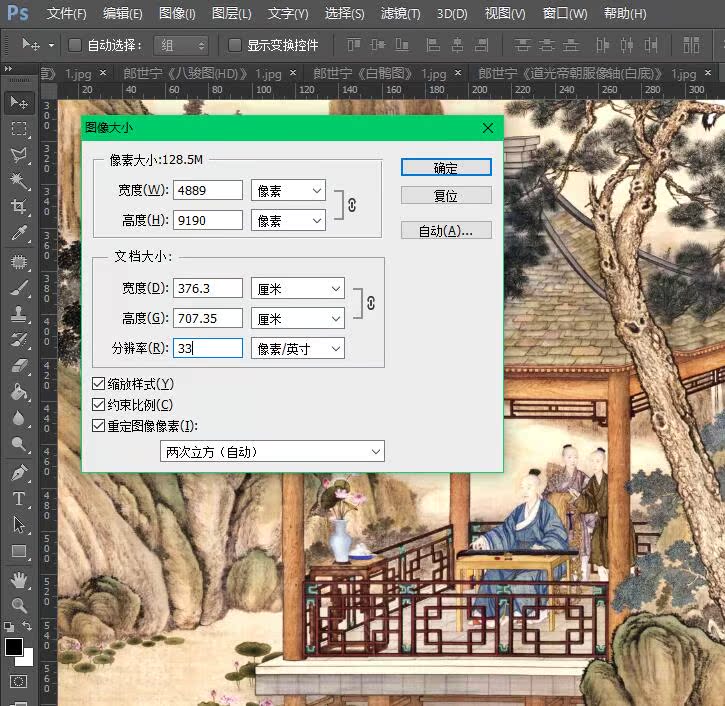Screen dimensions: 725x706
Task: Select the Eraser tool
Action: click(19, 366)
